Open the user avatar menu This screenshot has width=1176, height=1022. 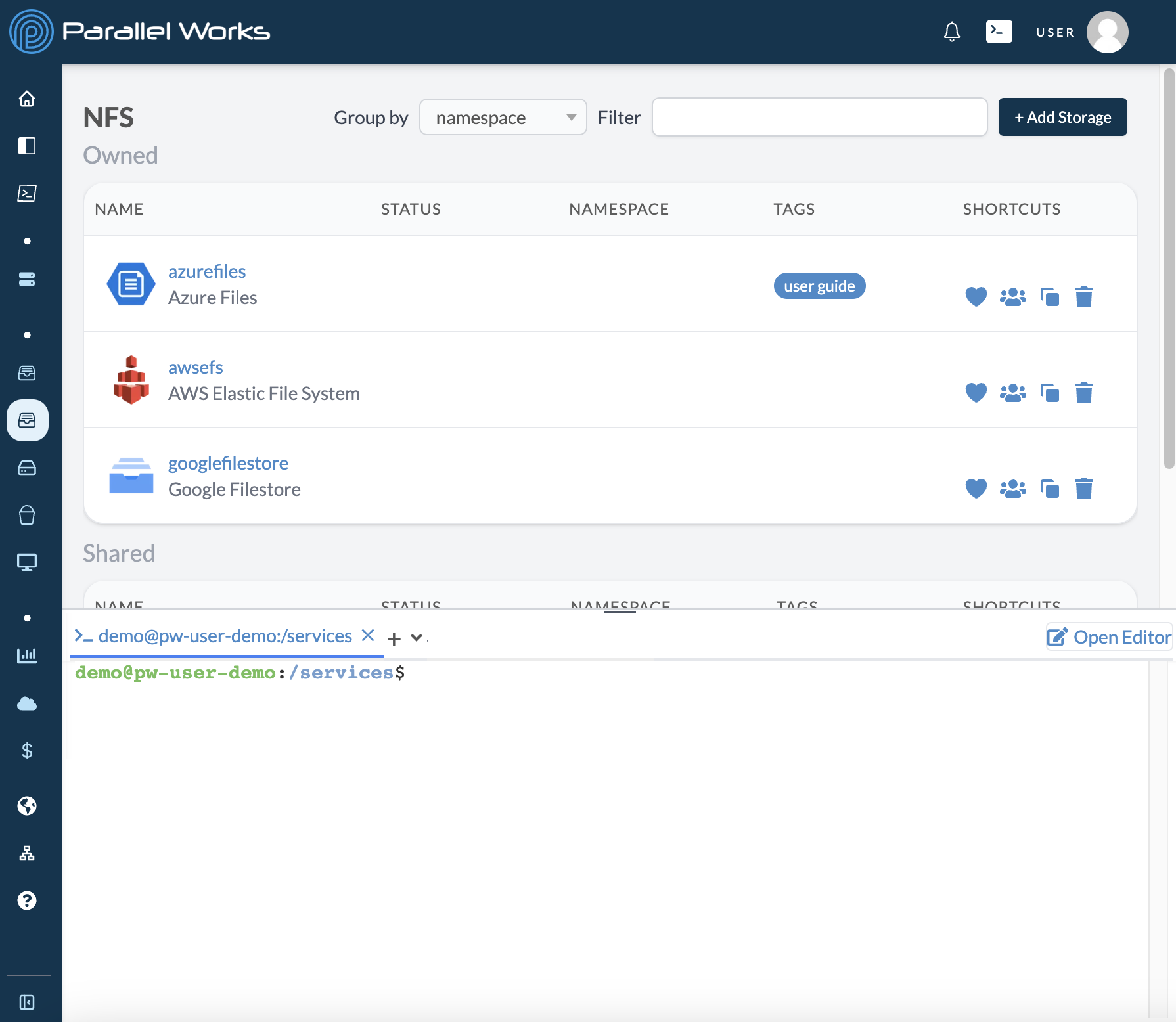(1107, 32)
